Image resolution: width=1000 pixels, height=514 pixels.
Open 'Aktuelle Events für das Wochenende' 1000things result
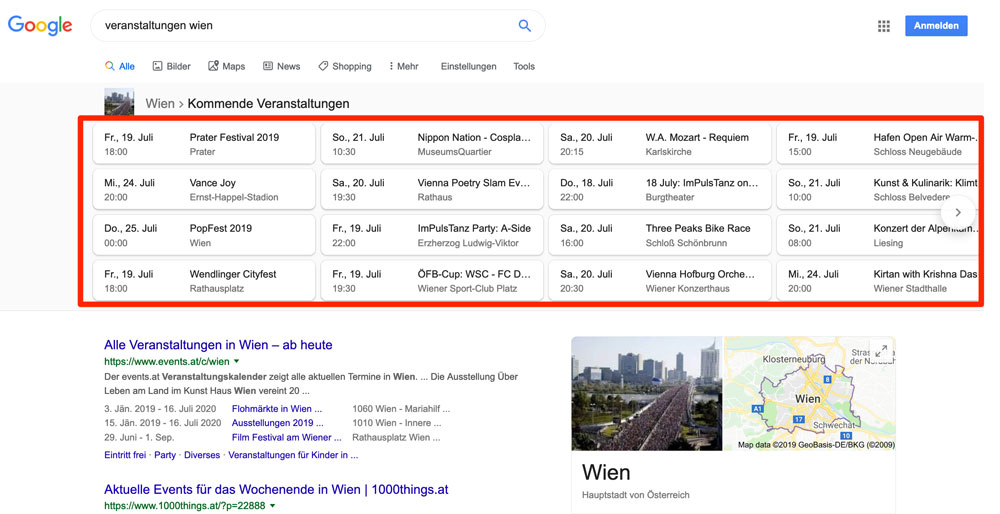276,490
